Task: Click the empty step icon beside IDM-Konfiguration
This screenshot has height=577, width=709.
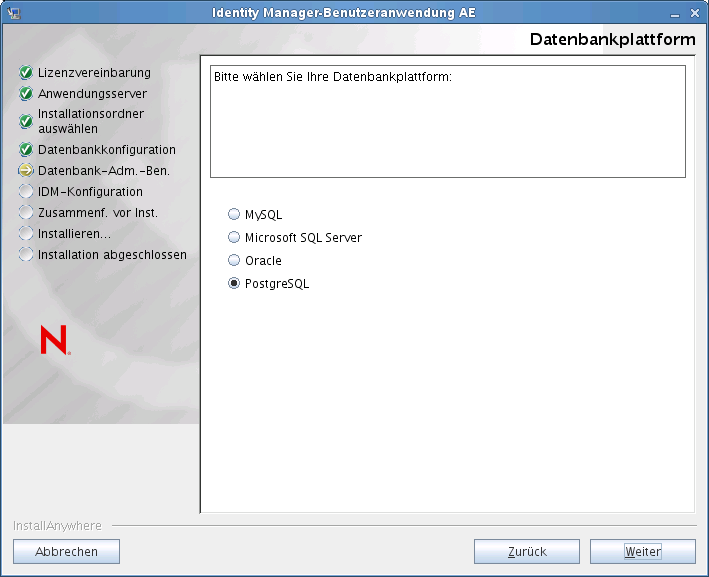Action: coord(26,191)
